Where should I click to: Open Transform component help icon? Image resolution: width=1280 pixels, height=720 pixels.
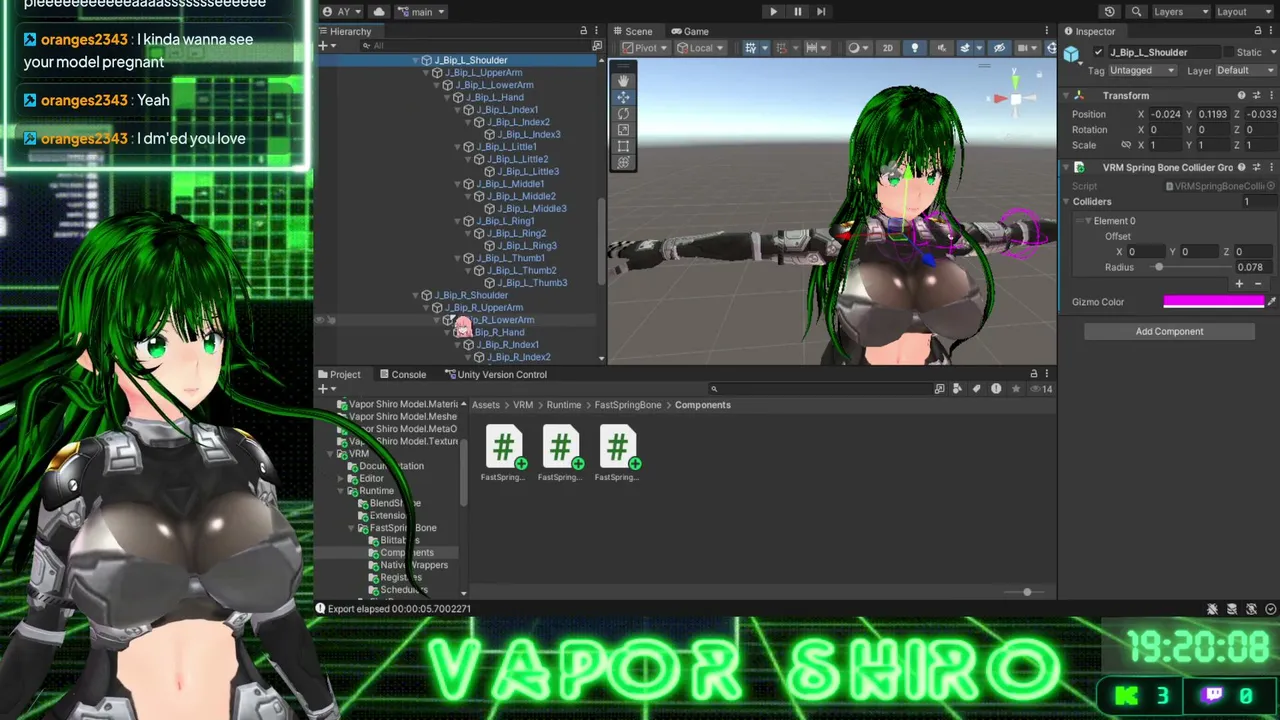click(1242, 95)
